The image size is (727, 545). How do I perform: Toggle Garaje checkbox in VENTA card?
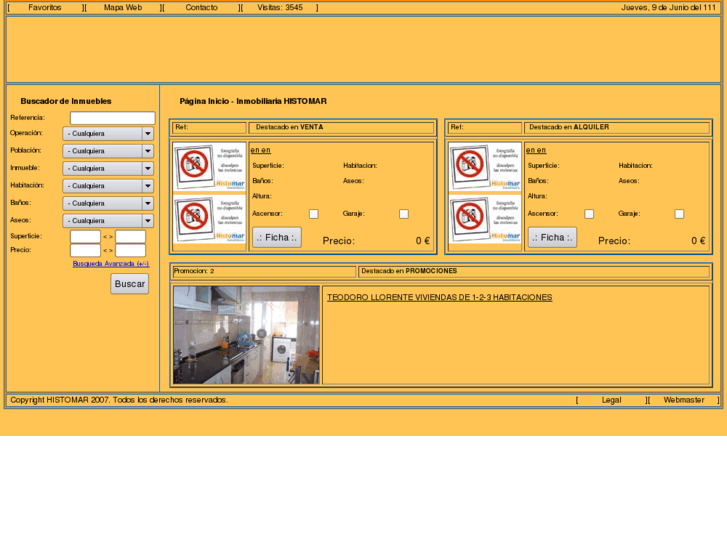point(404,214)
